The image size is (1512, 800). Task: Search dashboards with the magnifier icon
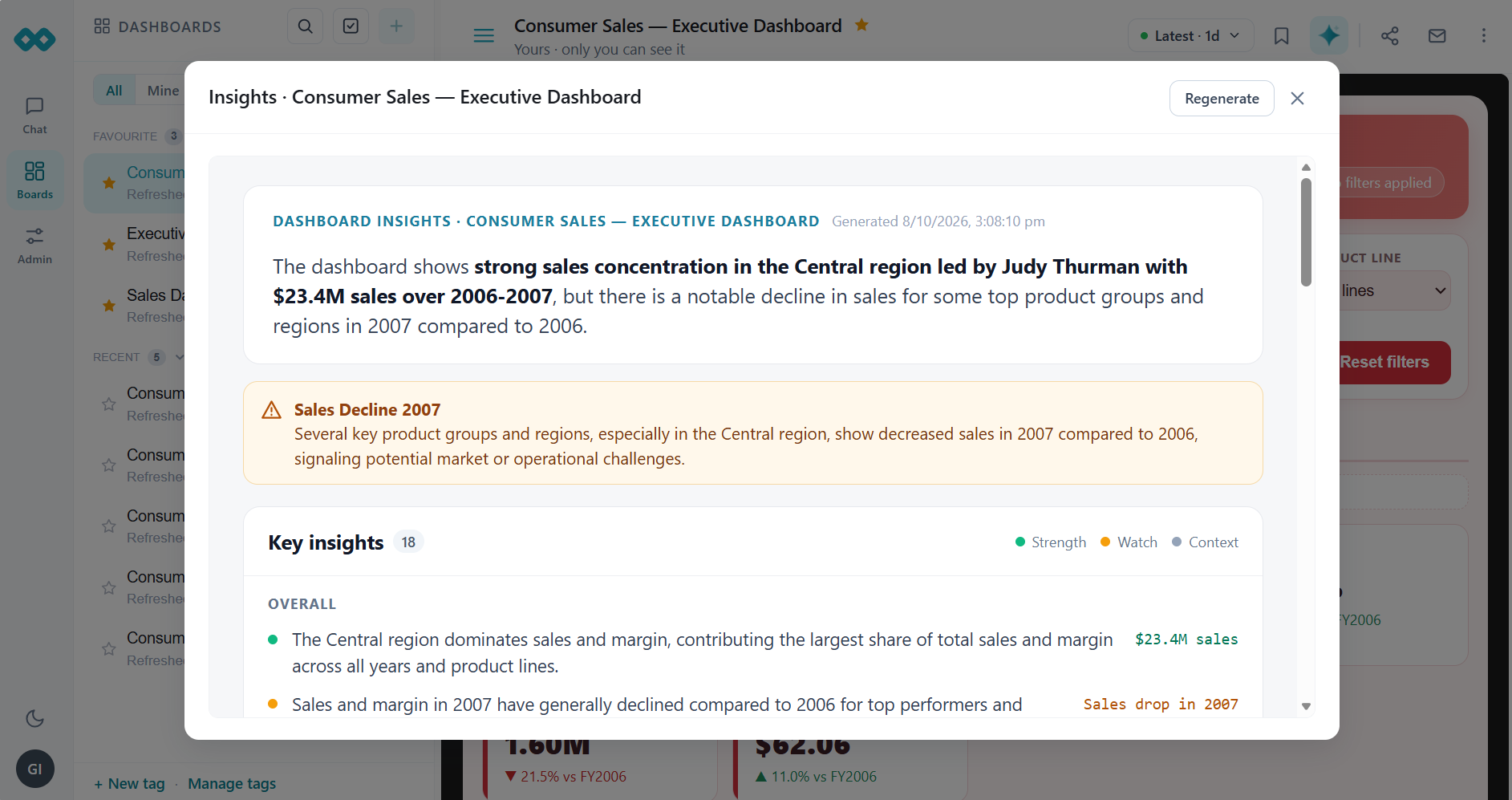pyautogui.click(x=306, y=26)
